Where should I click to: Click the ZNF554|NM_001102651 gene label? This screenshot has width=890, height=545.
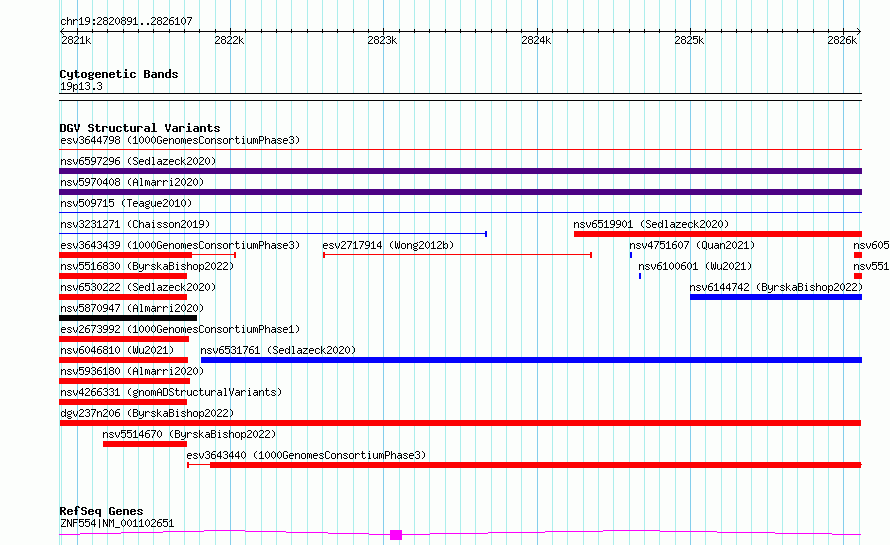tap(117, 523)
